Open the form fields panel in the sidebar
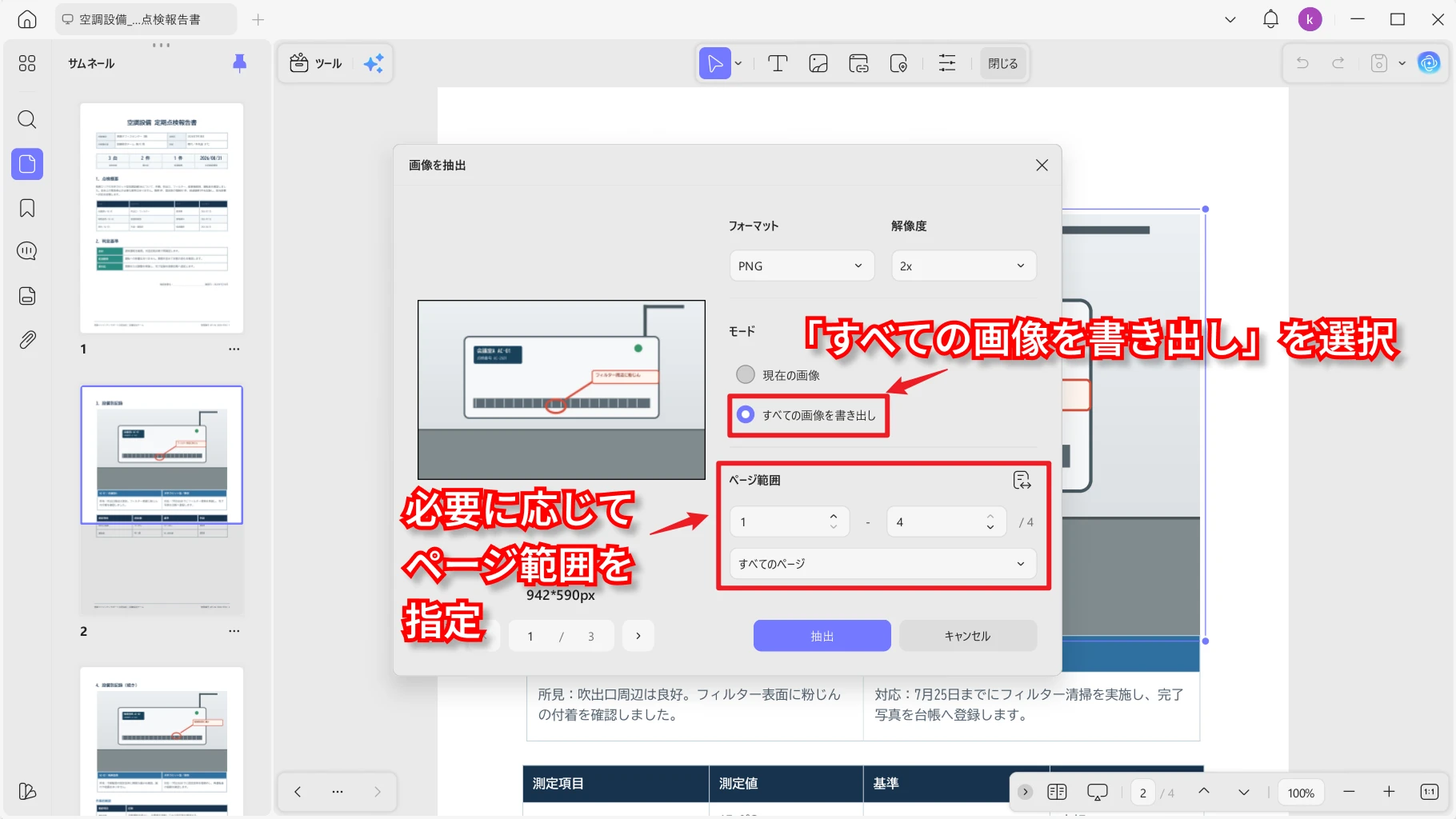 coord(27,295)
